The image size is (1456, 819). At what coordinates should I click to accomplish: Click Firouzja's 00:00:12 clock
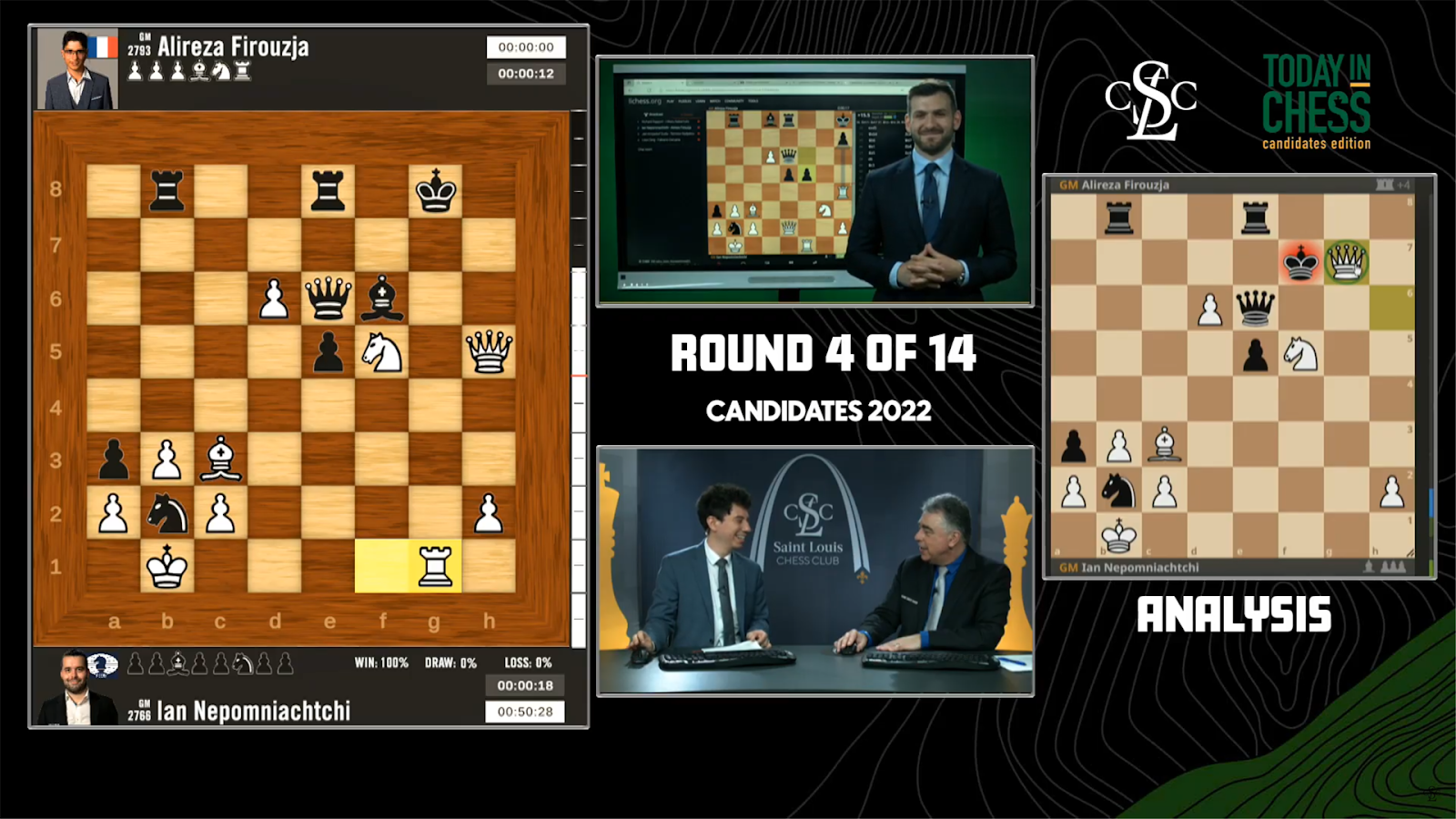pyautogui.click(x=526, y=74)
